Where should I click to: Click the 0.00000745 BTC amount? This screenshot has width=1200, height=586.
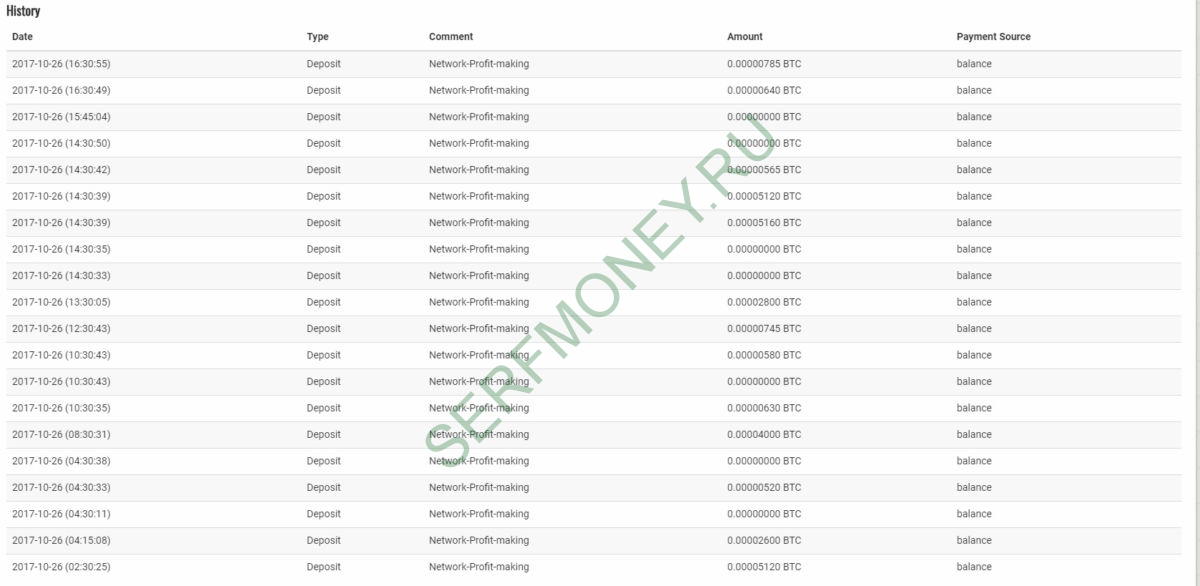click(x=764, y=329)
